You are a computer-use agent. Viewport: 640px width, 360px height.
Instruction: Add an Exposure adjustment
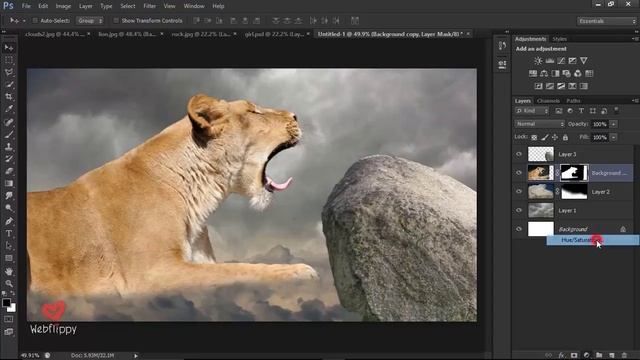pyautogui.click(x=572, y=61)
